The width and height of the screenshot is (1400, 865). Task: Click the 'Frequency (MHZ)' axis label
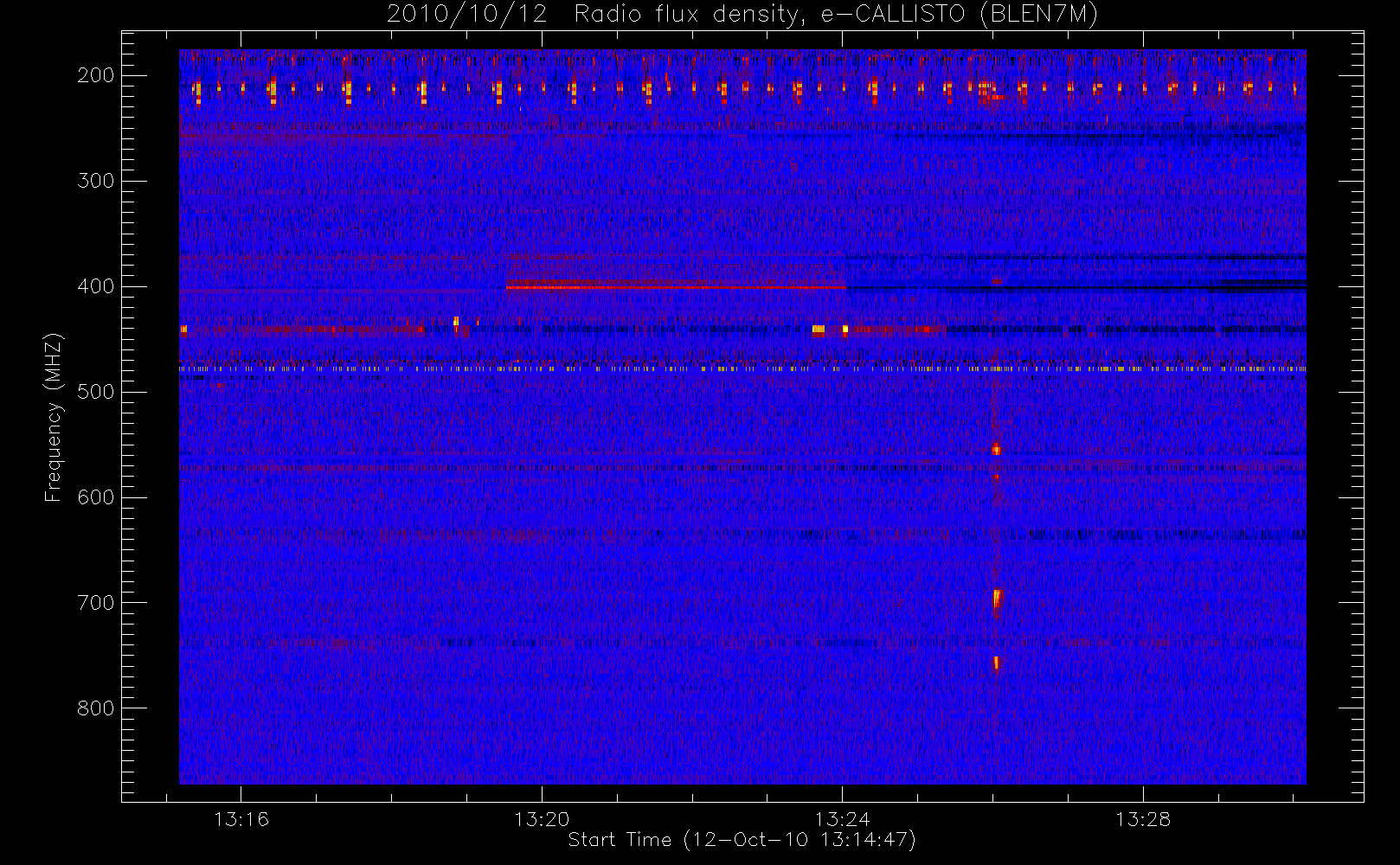coord(54,417)
